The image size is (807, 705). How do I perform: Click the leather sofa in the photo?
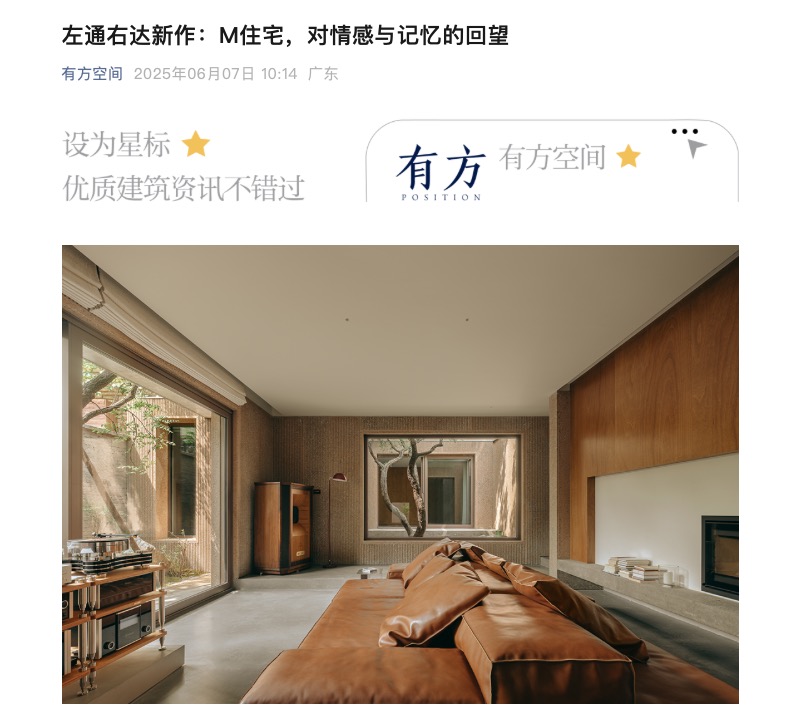click(x=453, y=628)
